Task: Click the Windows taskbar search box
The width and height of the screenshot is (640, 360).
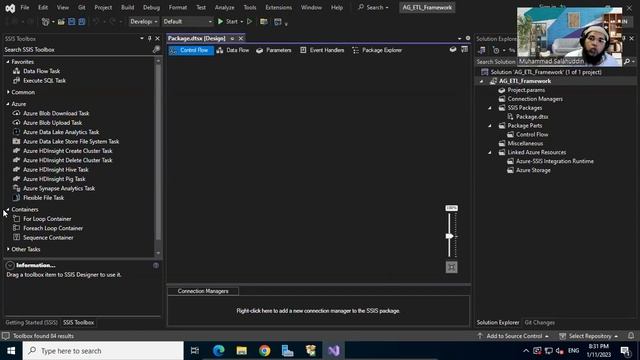Action: 103,351
